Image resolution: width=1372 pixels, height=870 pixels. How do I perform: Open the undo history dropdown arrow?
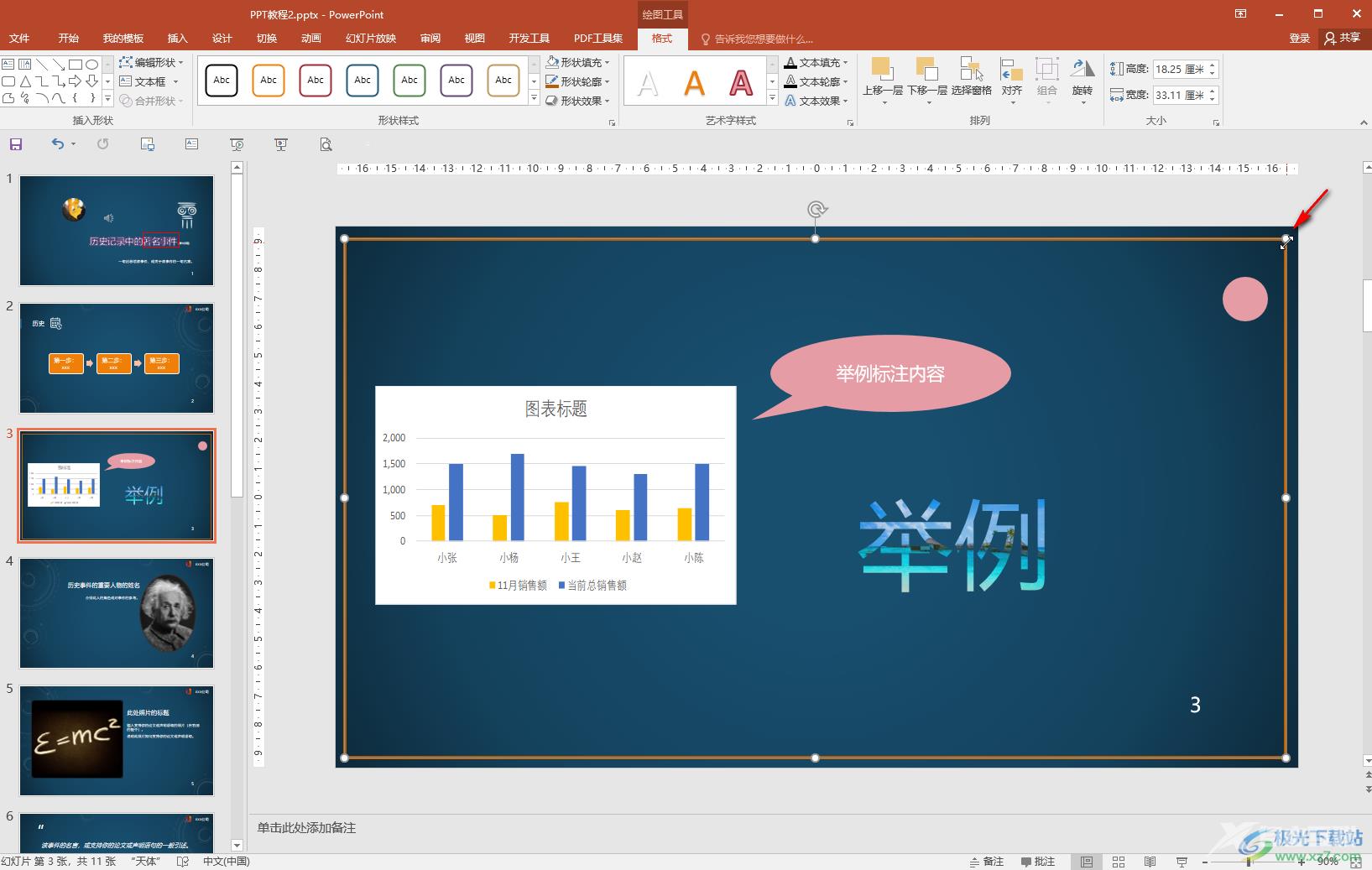click(x=73, y=144)
